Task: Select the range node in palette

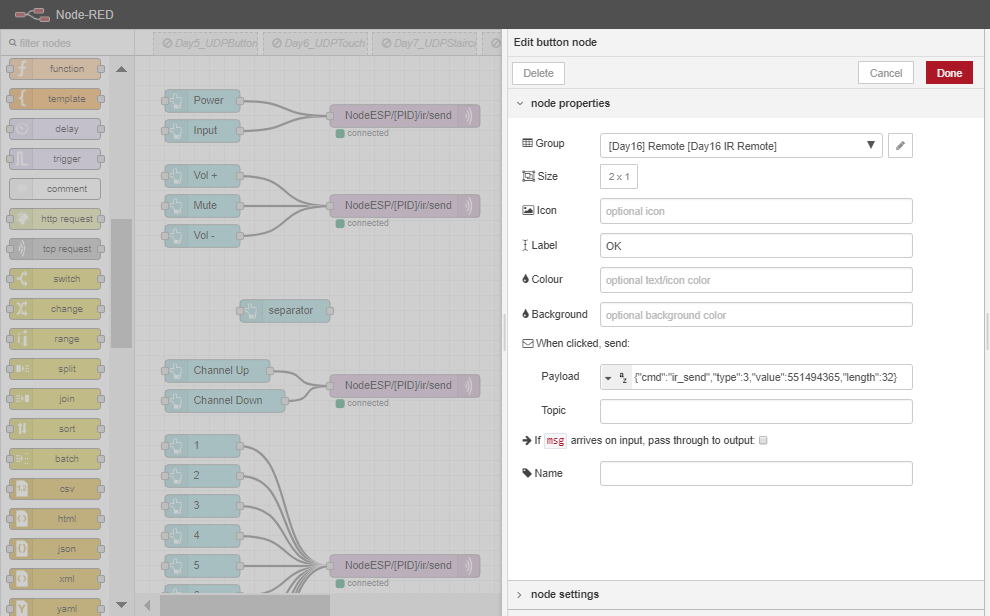Action: click(55, 339)
